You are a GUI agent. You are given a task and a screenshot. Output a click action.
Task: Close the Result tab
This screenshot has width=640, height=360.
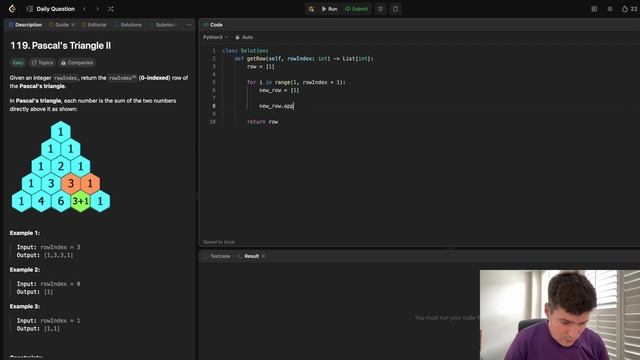click(x=263, y=256)
